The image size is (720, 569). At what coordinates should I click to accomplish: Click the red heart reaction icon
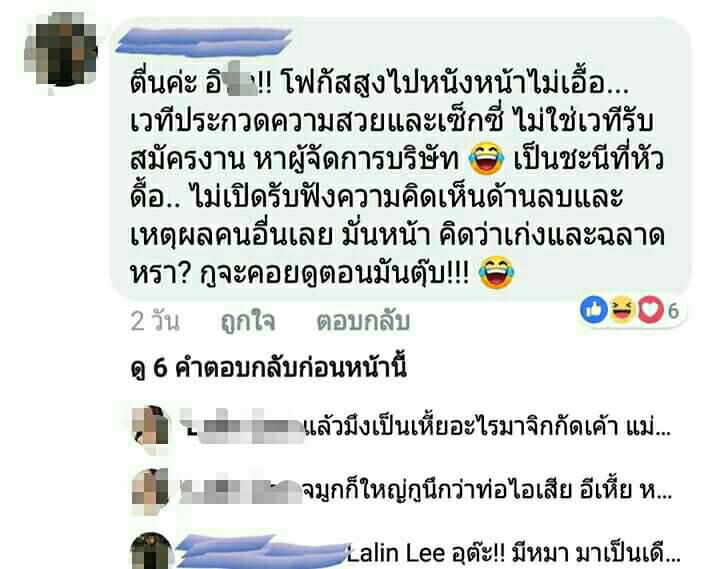coord(650,310)
